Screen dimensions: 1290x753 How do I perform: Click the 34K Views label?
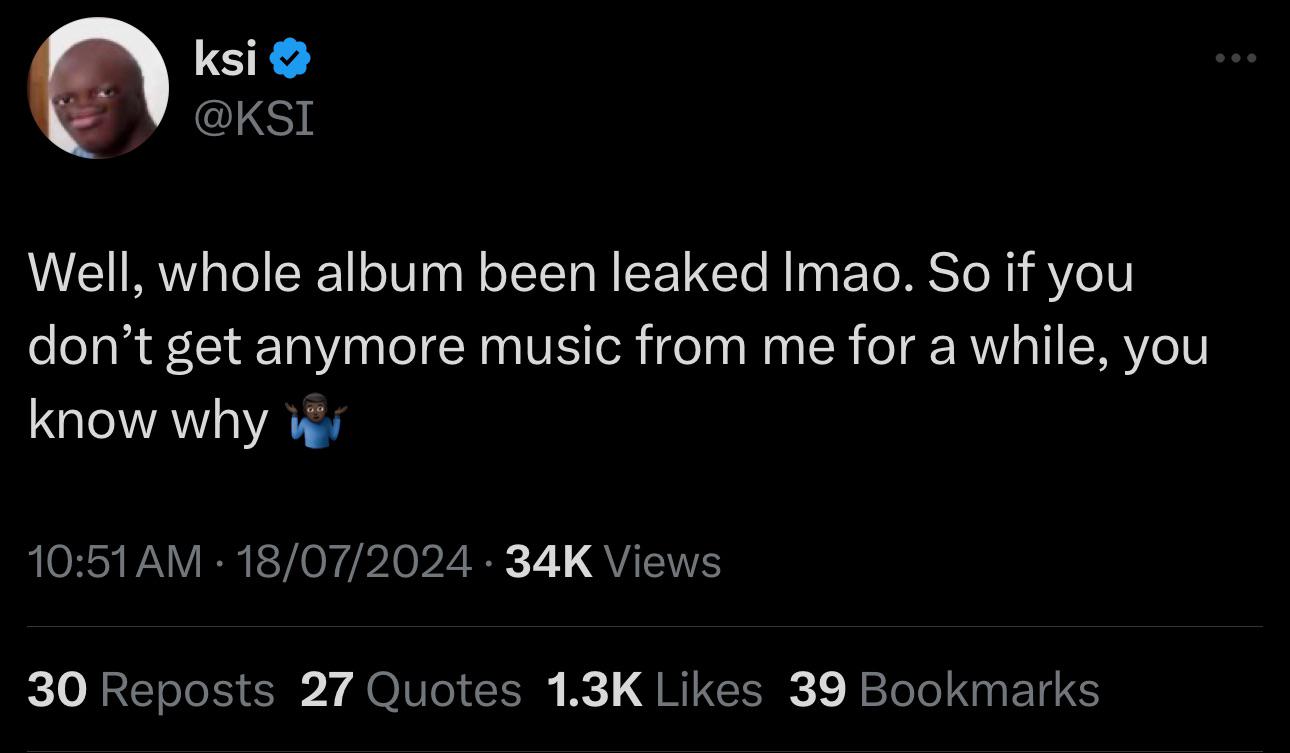[612, 562]
